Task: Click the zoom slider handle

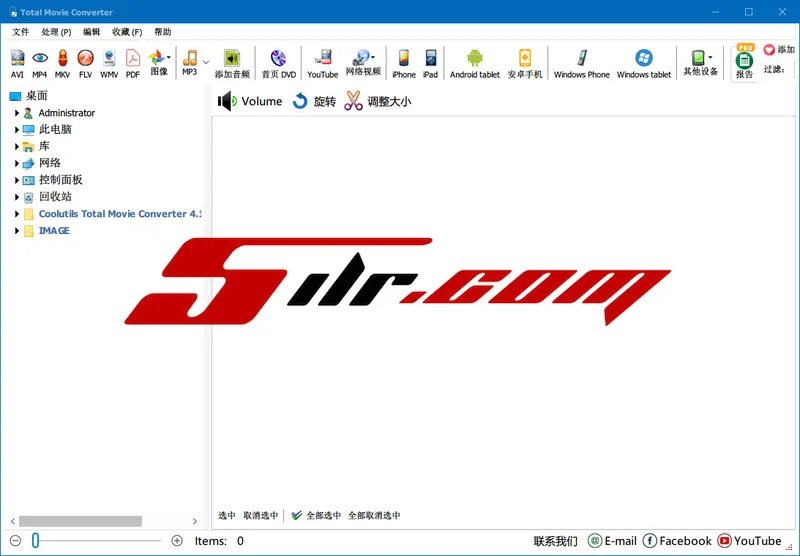Action: point(35,540)
